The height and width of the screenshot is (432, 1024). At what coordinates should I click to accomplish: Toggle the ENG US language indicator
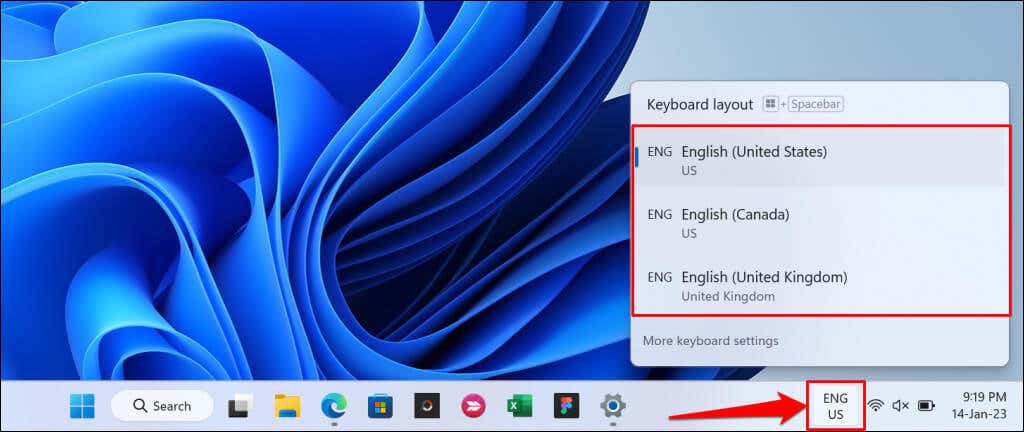[x=836, y=406]
